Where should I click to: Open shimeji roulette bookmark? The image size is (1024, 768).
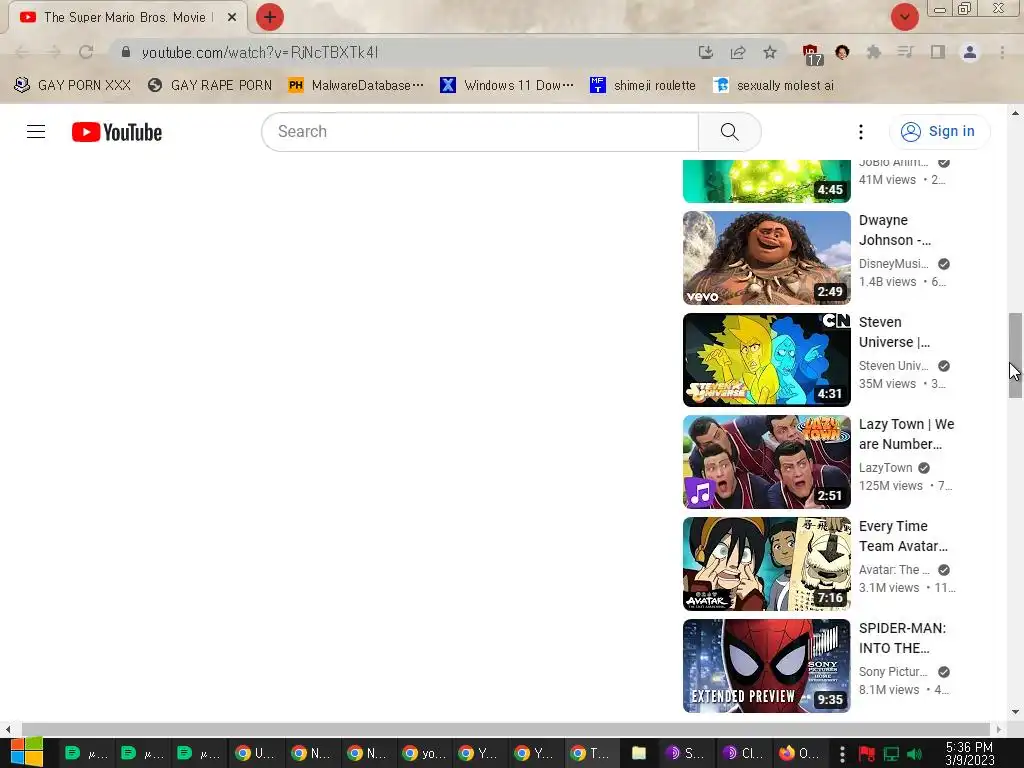click(643, 86)
